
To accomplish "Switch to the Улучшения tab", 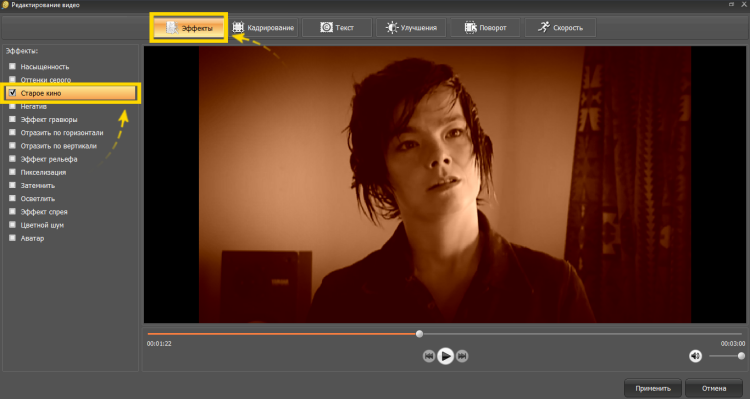I will coord(411,28).
